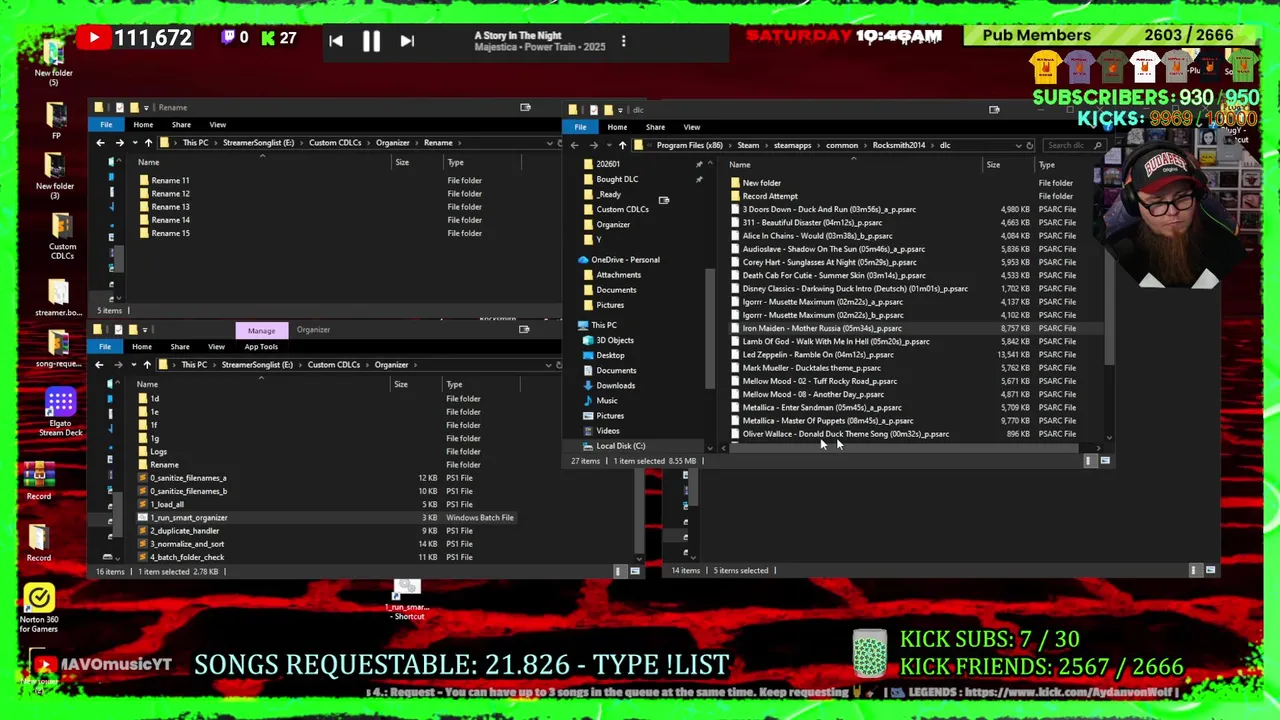Image resolution: width=1280 pixels, height=720 pixels.
Task: Open Share tab in dlc window
Action: pos(655,127)
